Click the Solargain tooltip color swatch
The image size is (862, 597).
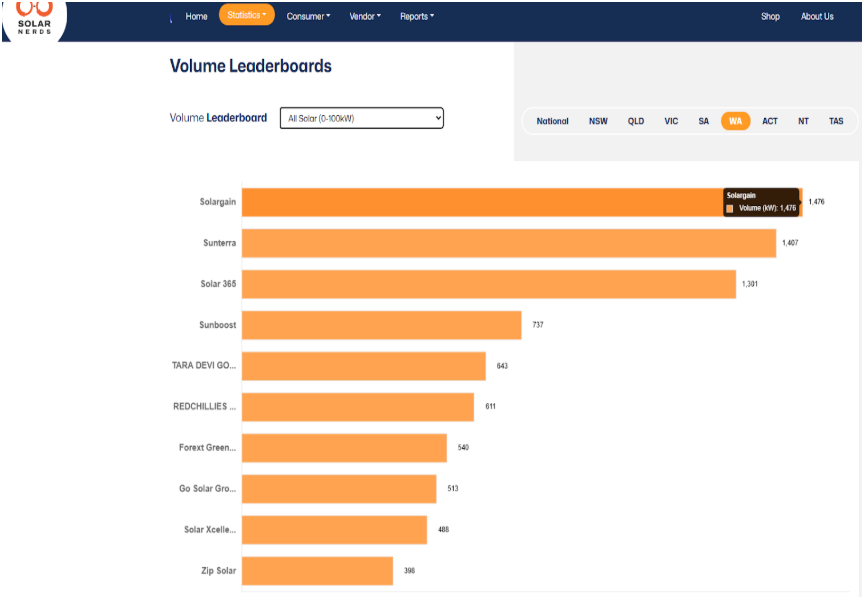point(730,208)
